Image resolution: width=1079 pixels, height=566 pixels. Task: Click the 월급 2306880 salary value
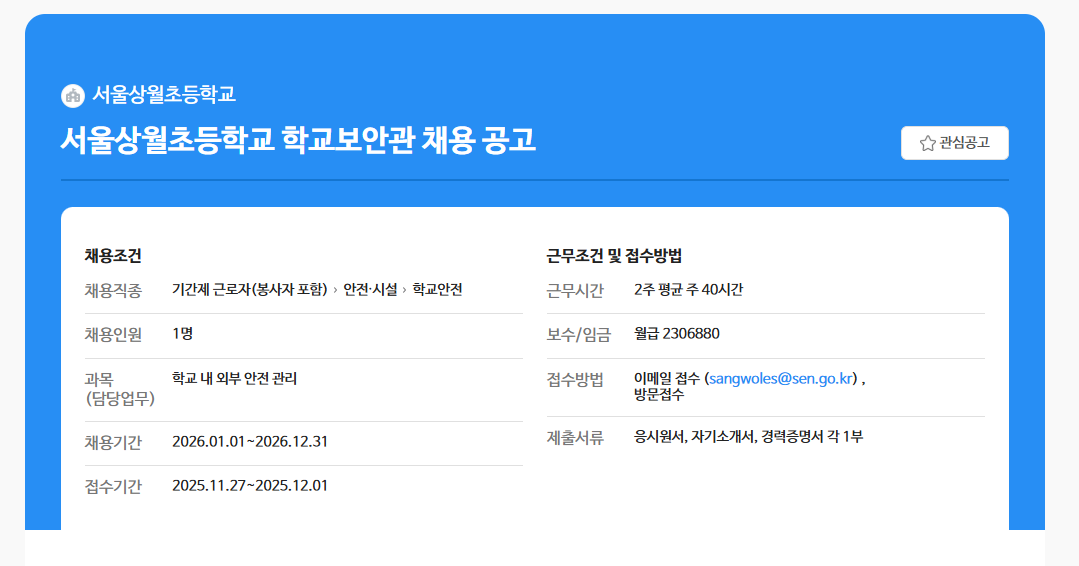coord(676,334)
